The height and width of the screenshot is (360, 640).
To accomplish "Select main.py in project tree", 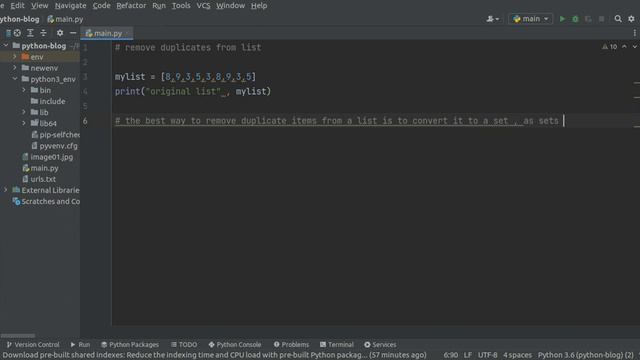I will [40, 168].
